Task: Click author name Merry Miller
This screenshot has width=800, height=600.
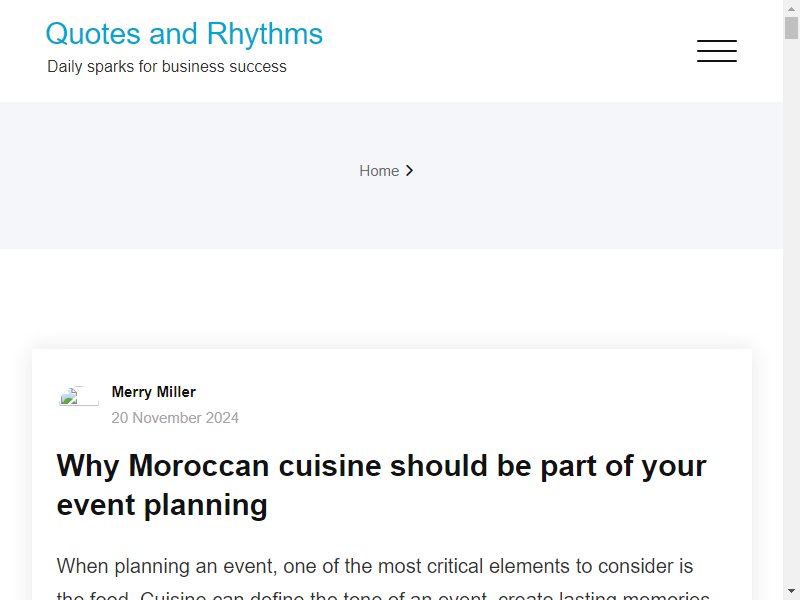Action: click(154, 392)
